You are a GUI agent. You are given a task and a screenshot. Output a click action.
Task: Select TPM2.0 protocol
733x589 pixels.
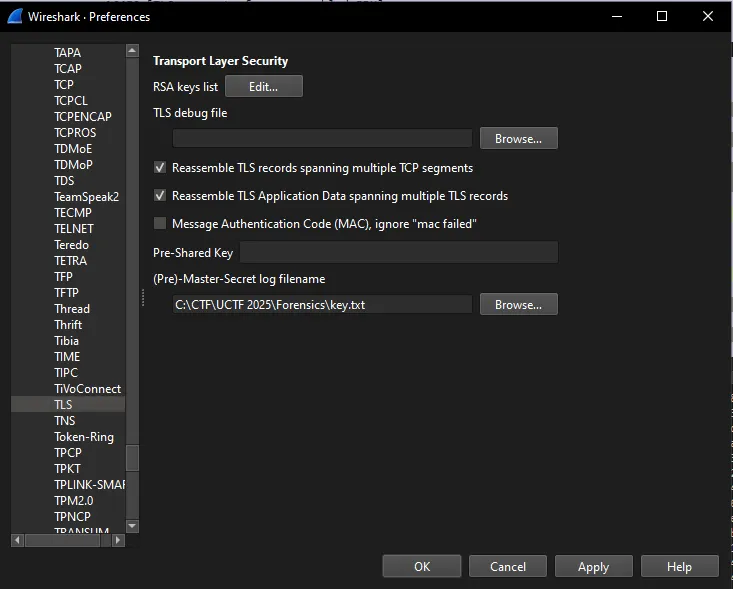pyautogui.click(x=73, y=501)
